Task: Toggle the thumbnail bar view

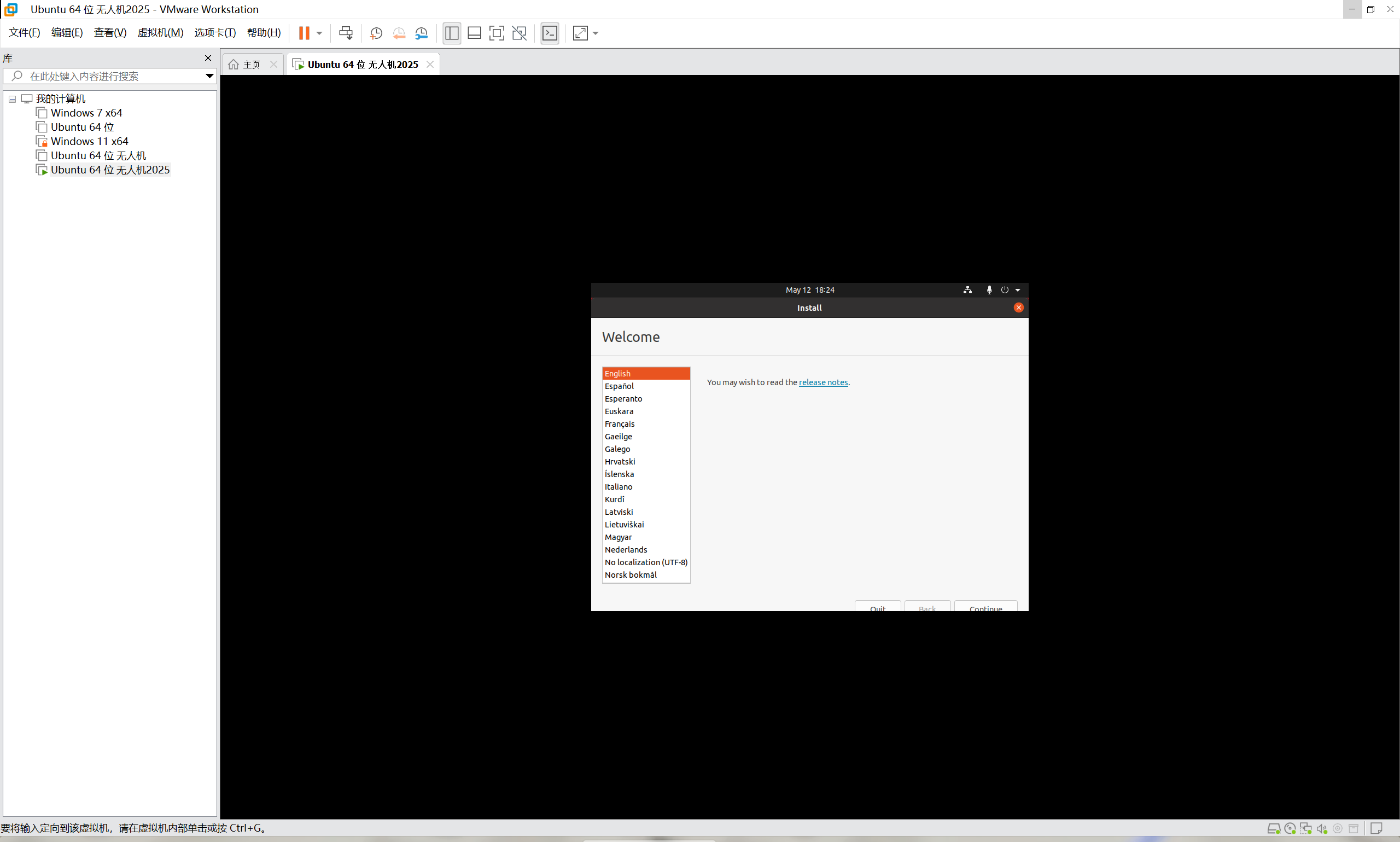Action: [x=475, y=33]
